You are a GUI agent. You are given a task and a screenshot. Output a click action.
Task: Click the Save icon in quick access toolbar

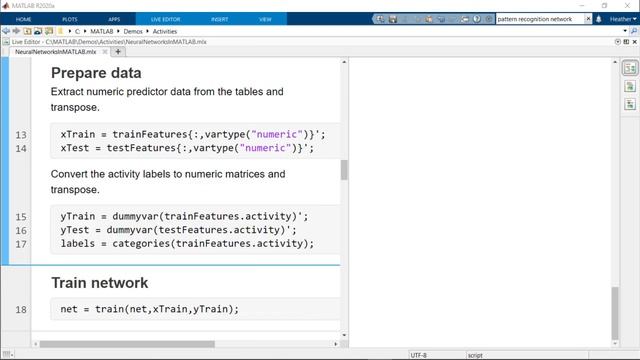[x=393, y=19]
